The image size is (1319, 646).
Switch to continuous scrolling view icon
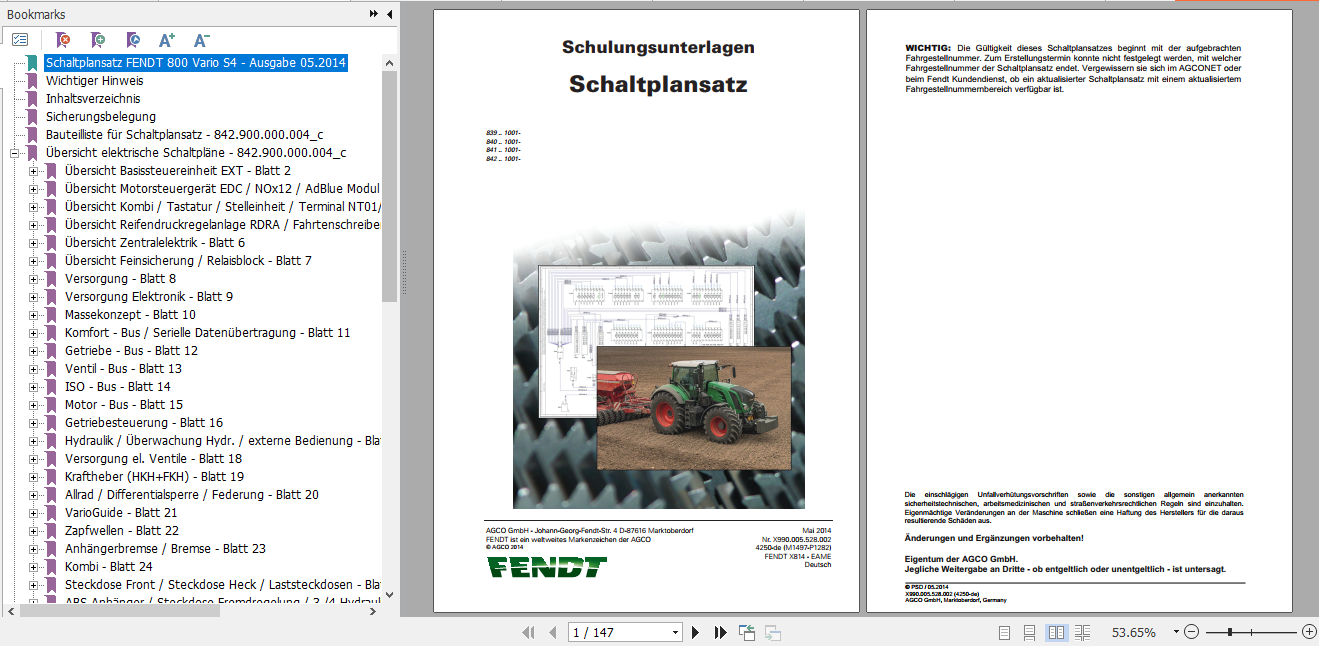tap(1029, 632)
